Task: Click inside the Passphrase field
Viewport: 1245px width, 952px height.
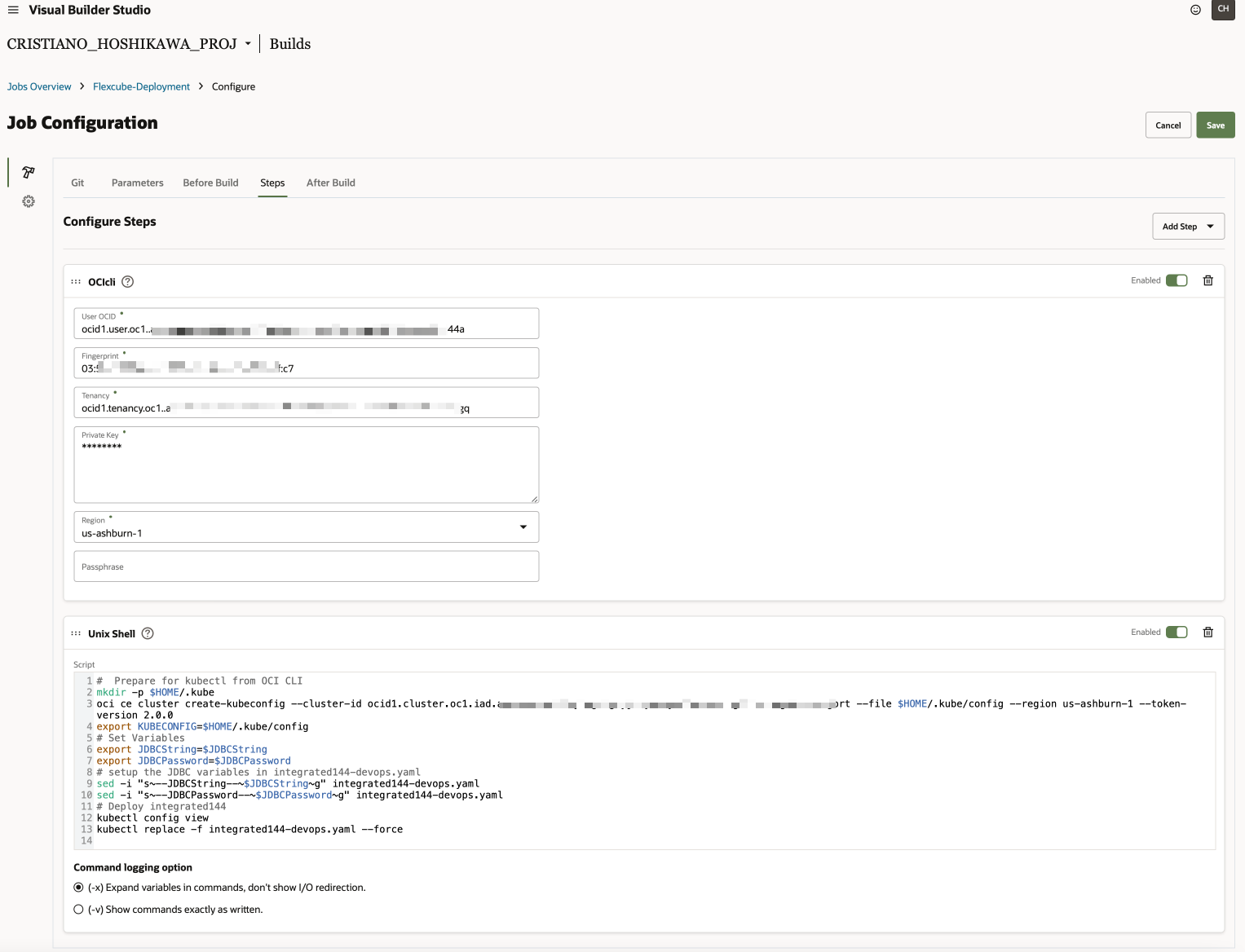Action: click(306, 566)
